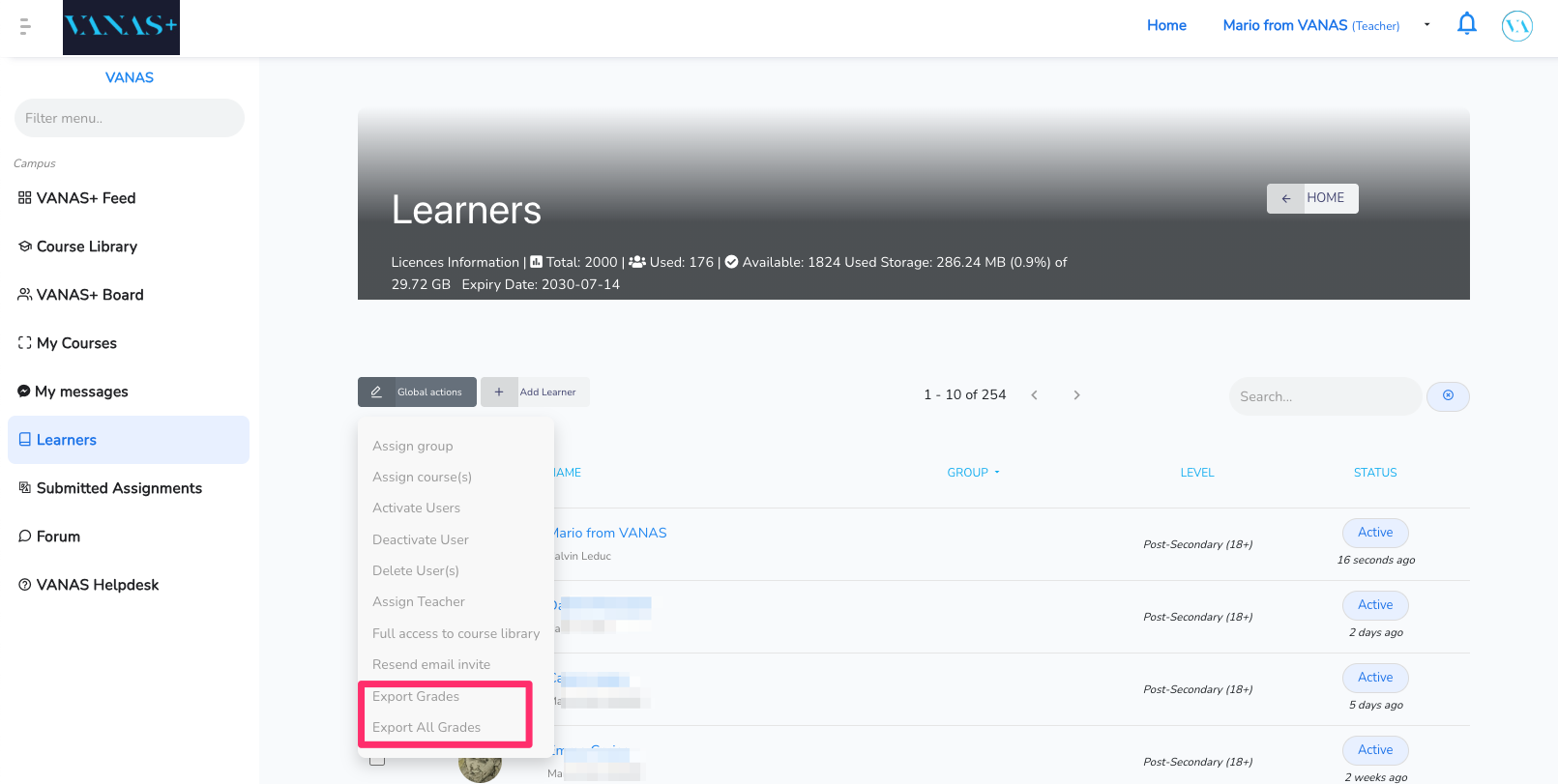Open Global actions button
The image size is (1558, 784).
[417, 392]
